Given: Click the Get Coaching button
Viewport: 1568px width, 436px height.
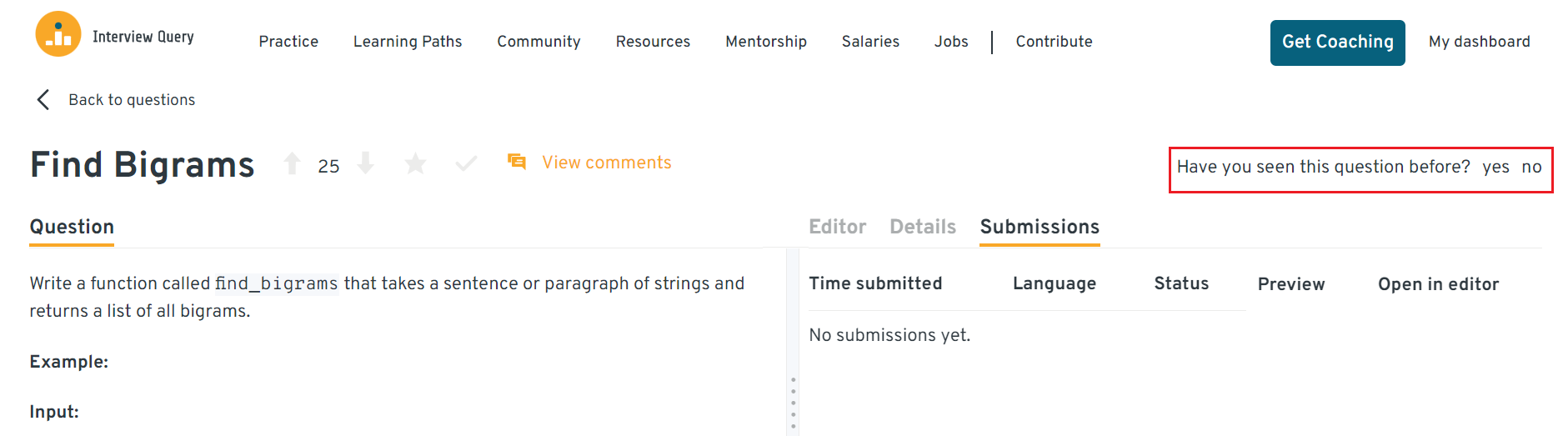Looking at the screenshot, I should coord(1337,43).
